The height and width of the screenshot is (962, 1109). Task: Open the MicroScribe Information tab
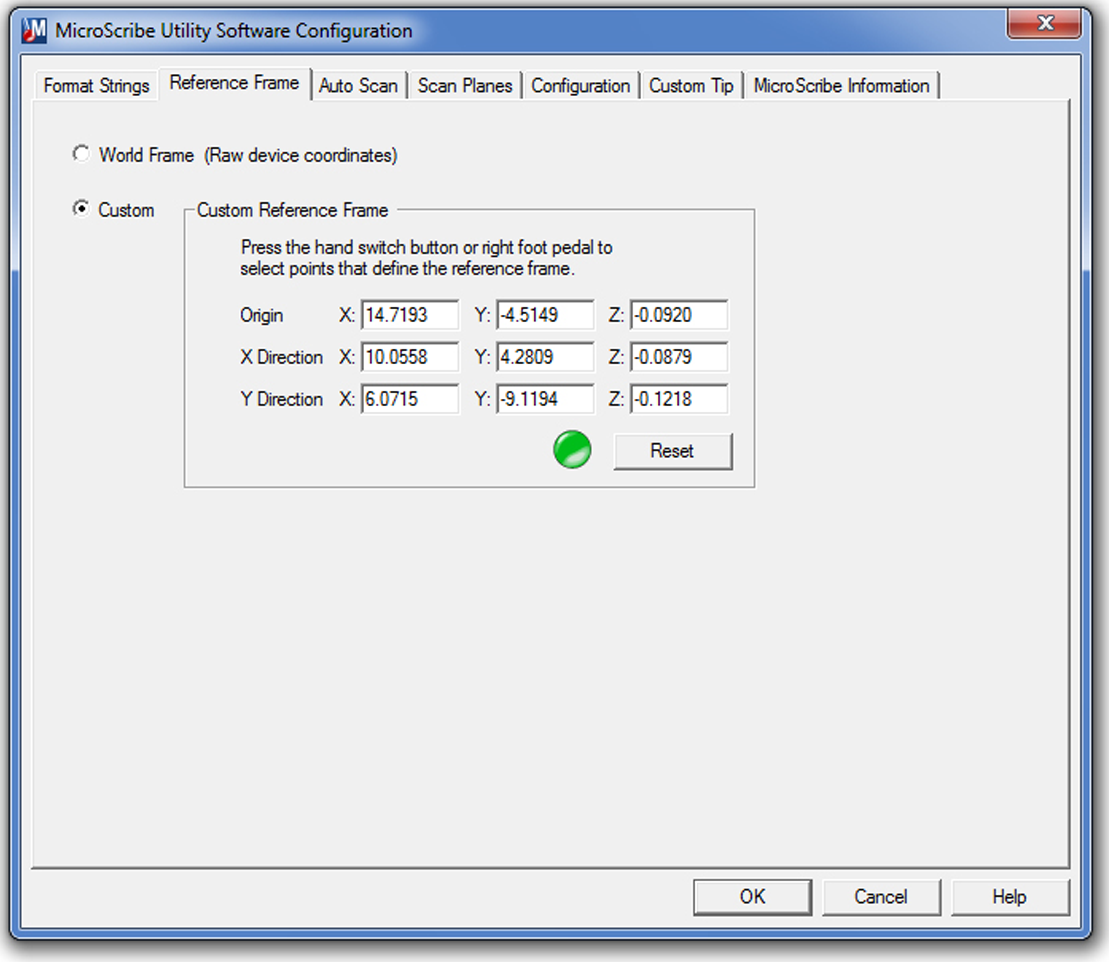click(842, 86)
